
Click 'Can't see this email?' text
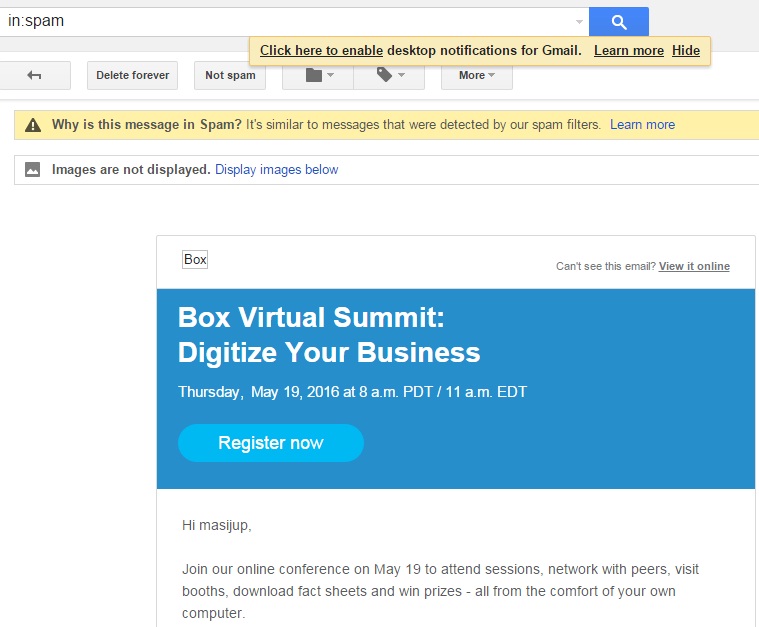tap(606, 266)
